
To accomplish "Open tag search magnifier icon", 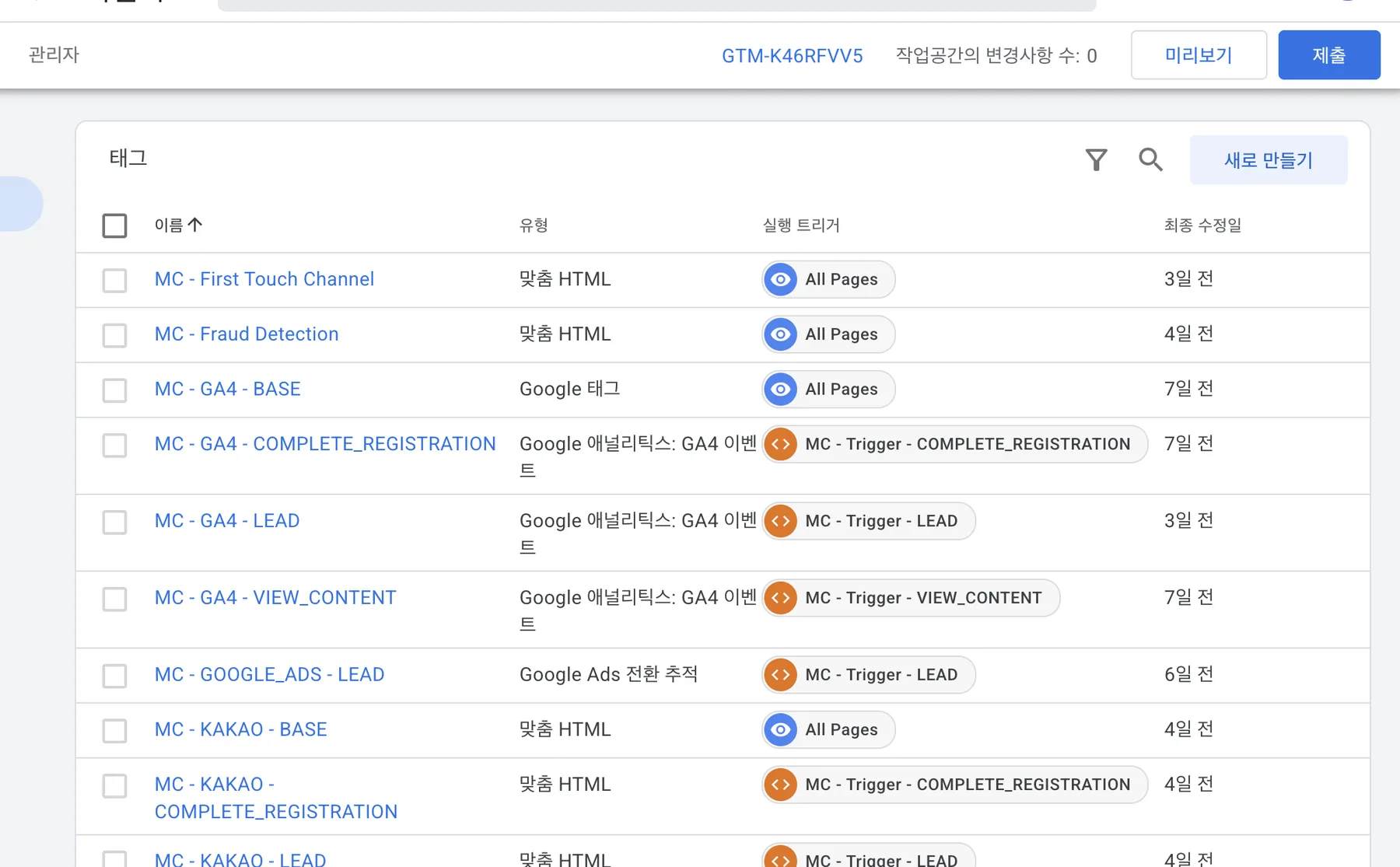I will click(1150, 159).
